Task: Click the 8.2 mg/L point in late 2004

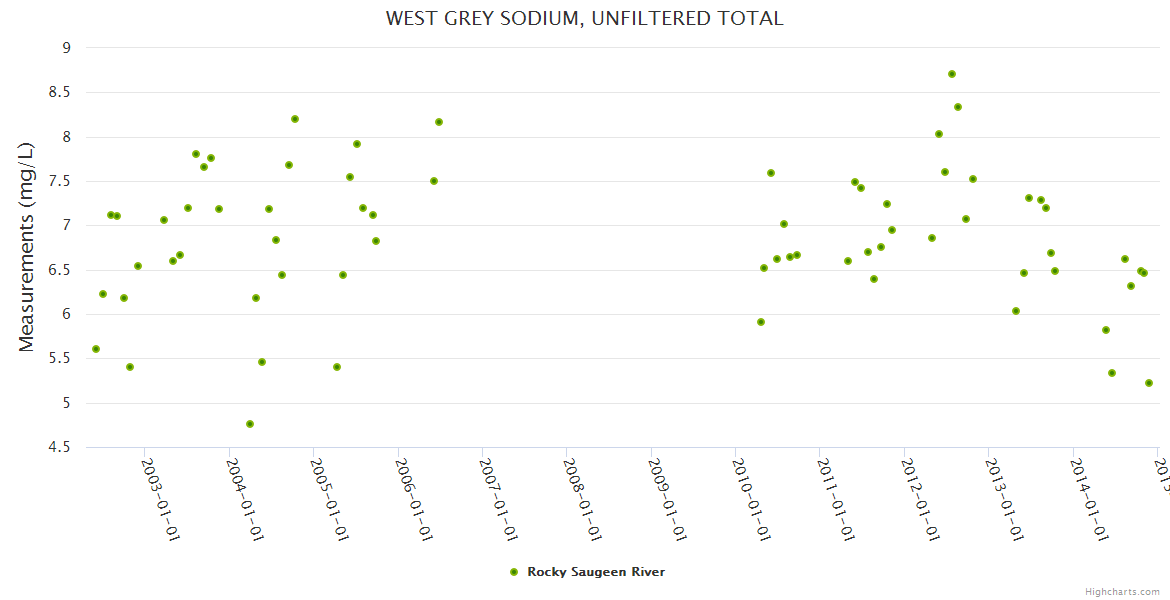Action: pyautogui.click(x=295, y=119)
